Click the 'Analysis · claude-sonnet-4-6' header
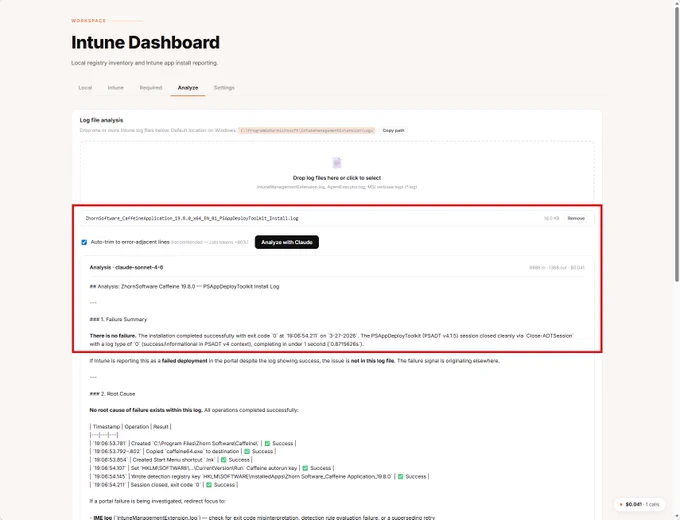This screenshot has width=680, height=520. pos(126,267)
